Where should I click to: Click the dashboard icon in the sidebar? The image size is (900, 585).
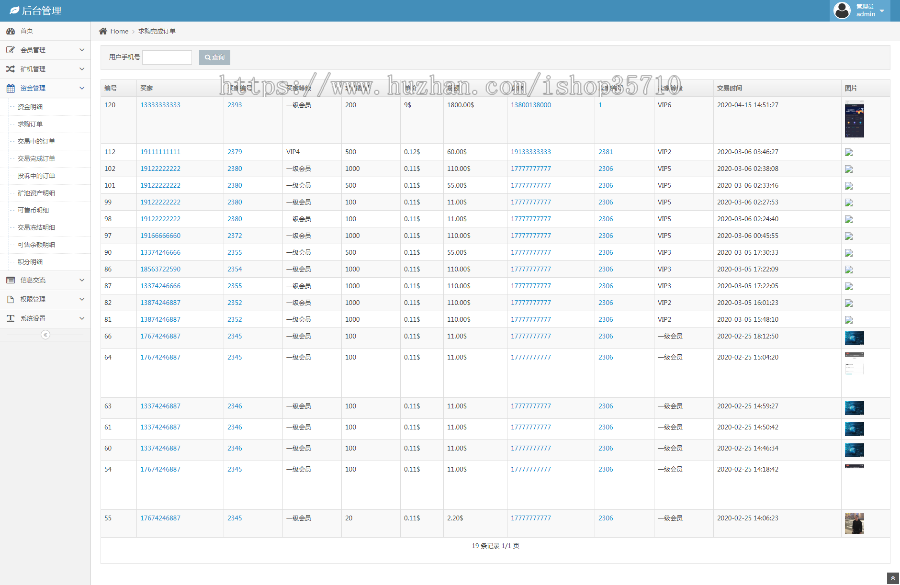(10, 31)
